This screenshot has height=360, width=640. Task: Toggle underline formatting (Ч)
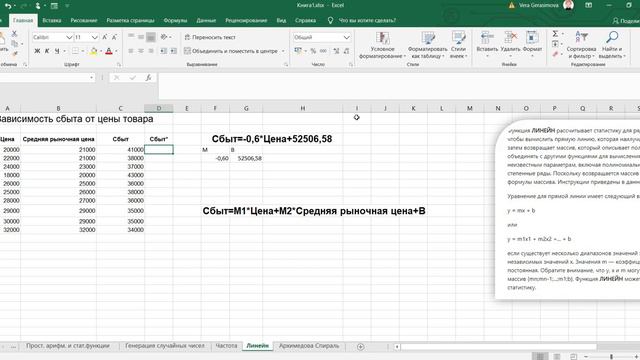tap(57, 51)
